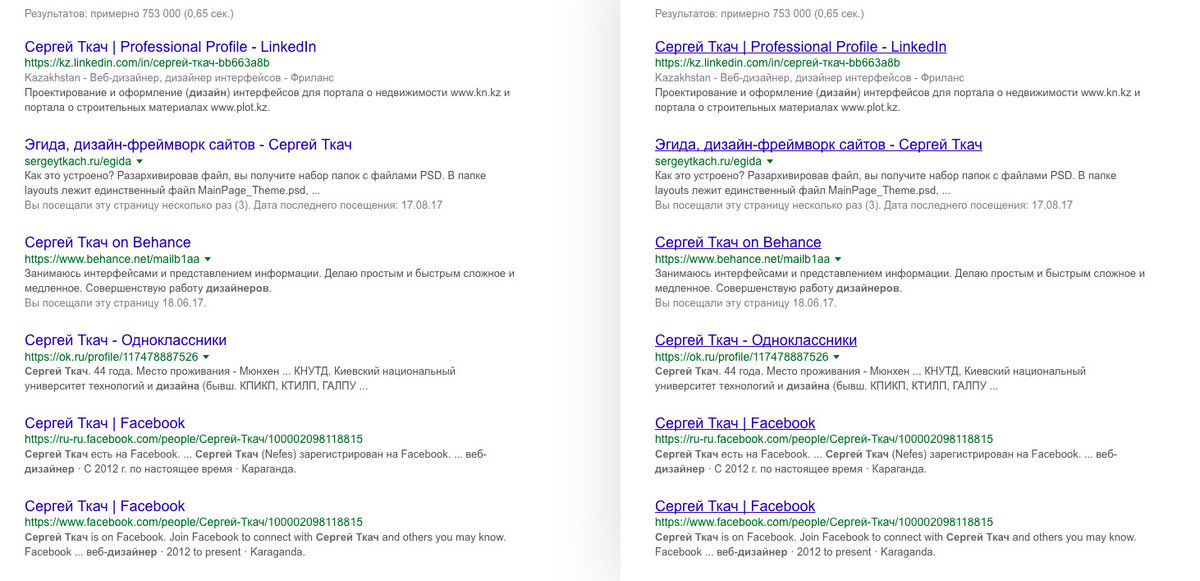Open left Facebook title above www.facebook.com URL
This screenshot has width=1200, height=581.
pos(105,506)
